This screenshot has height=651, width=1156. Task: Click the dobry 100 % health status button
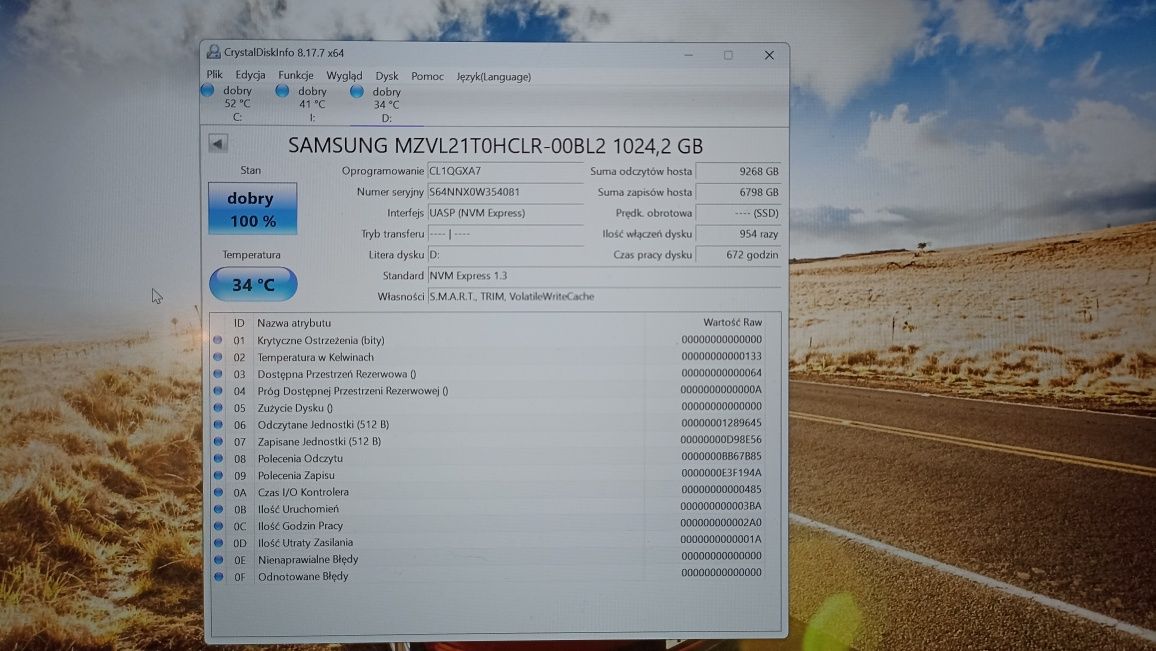252,209
